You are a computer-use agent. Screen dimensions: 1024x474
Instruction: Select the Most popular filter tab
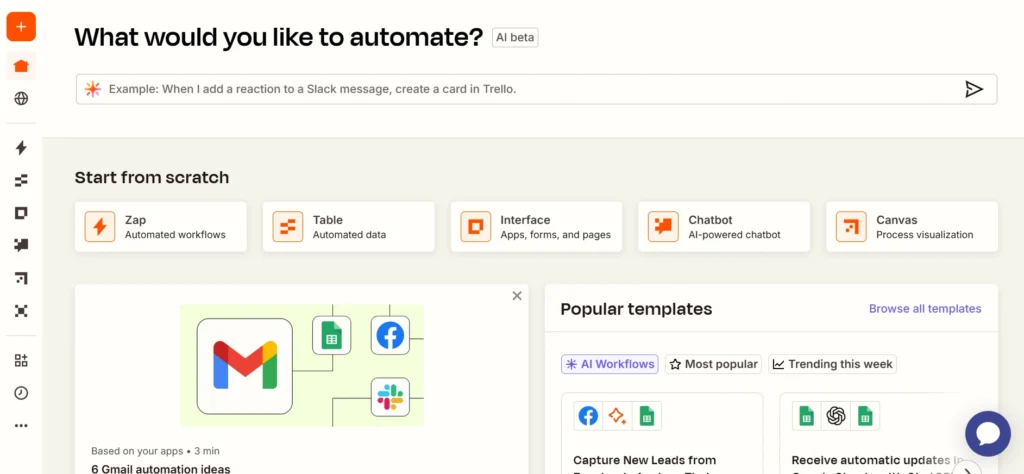pyautogui.click(x=714, y=364)
